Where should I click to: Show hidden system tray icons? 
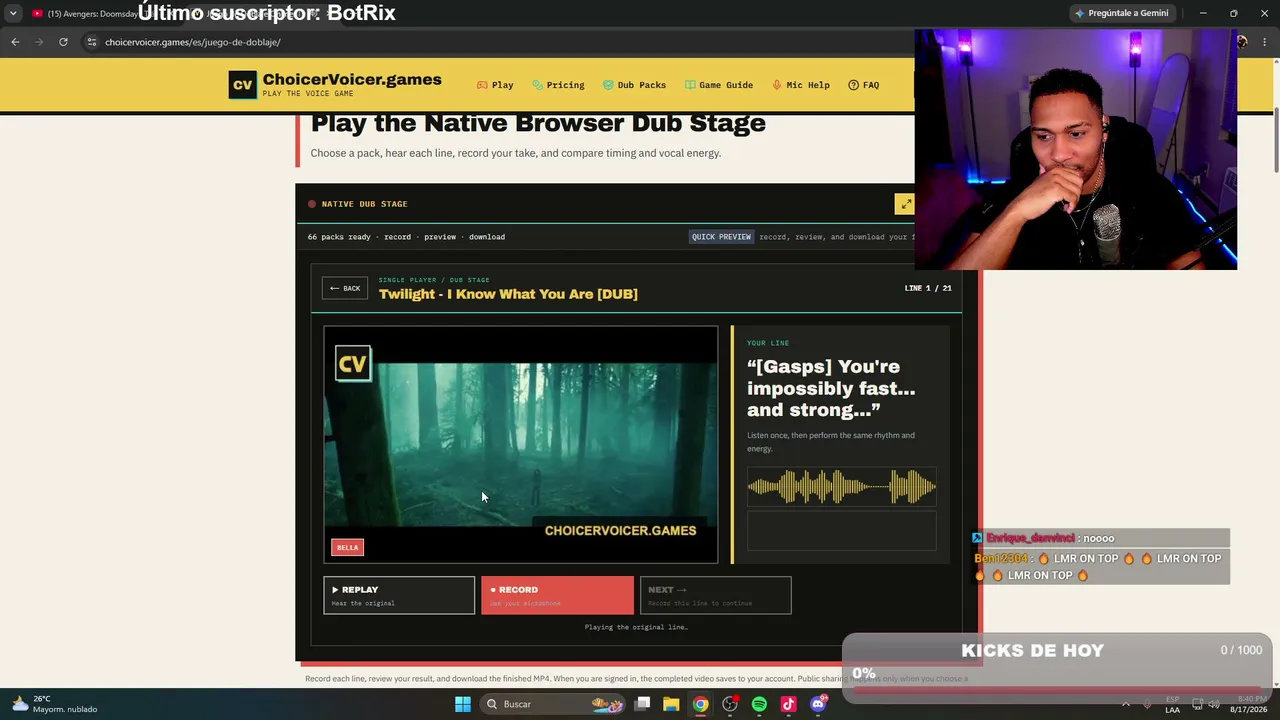(x=1126, y=704)
